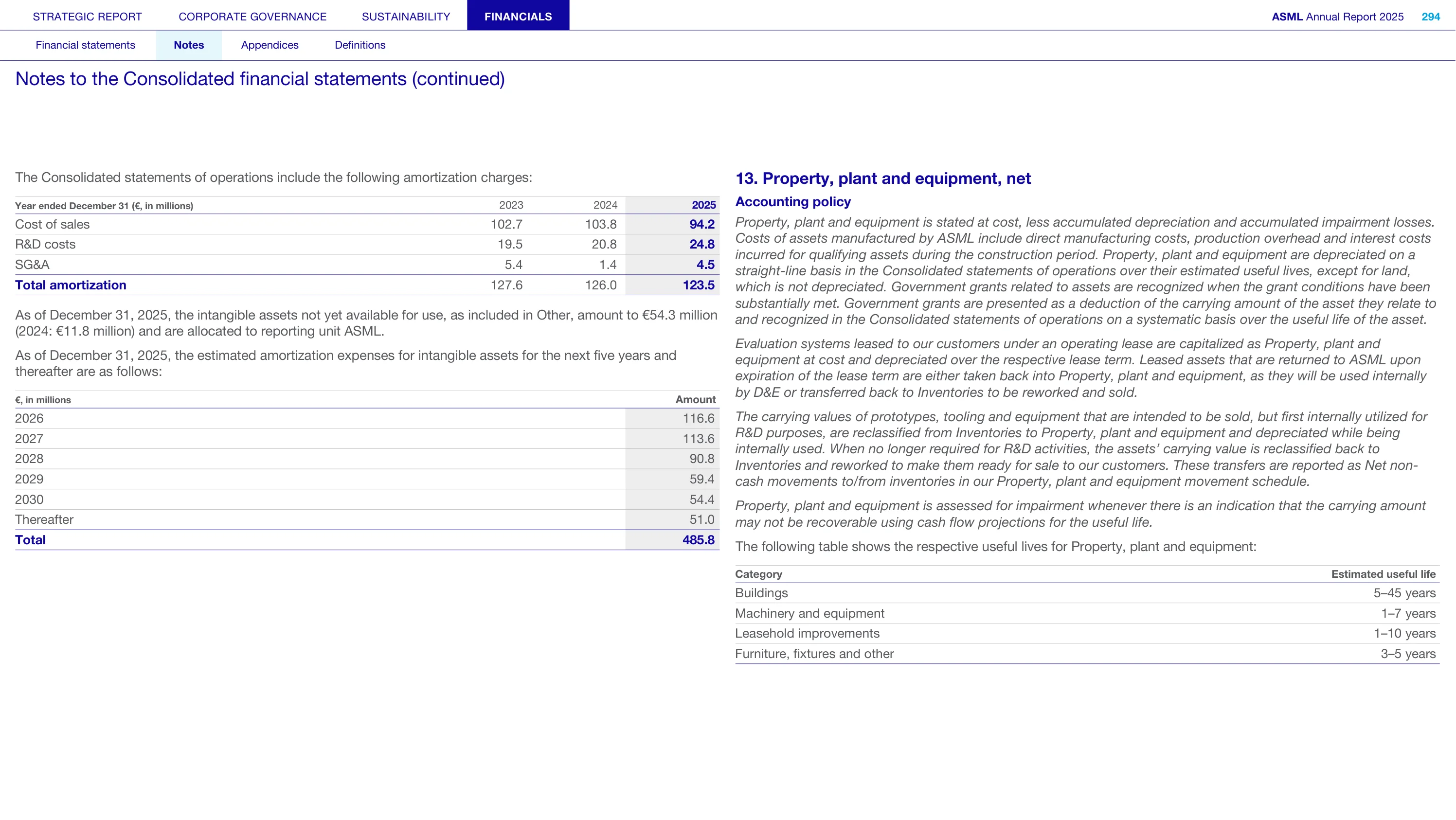The width and height of the screenshot is (1456, 820).
Task: Open the Appendices sub-tab
Action: click(270, 45)
